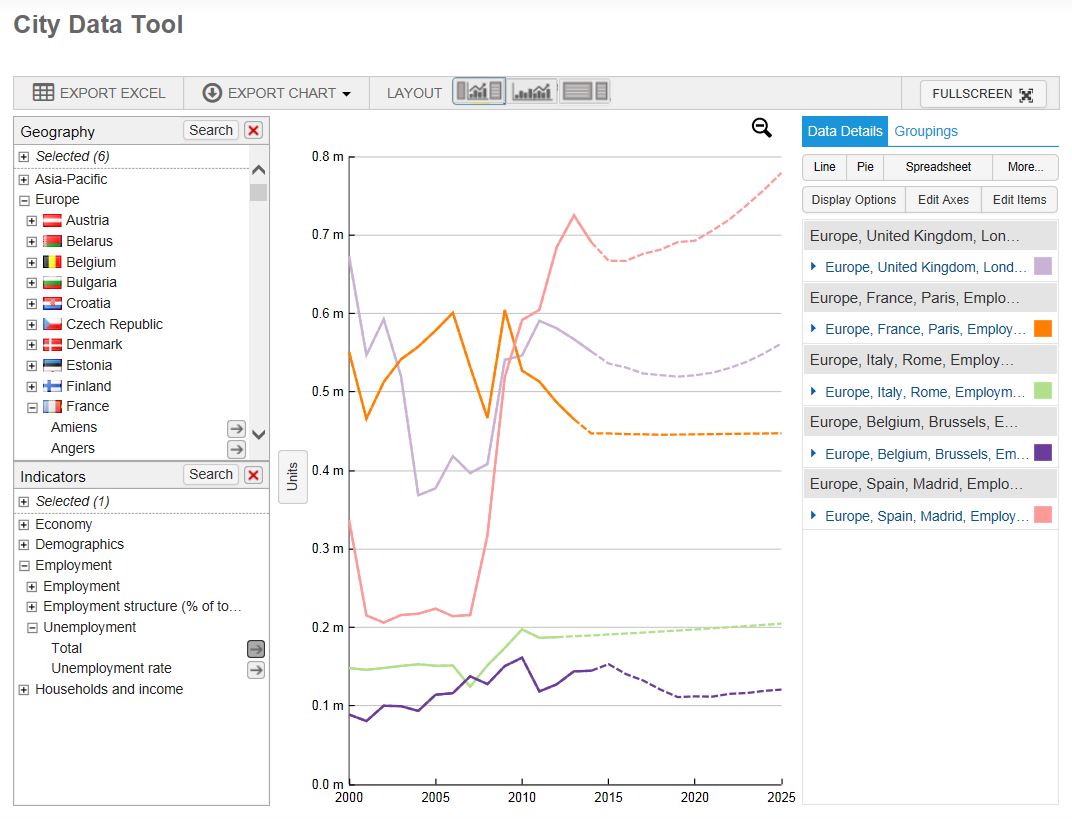This screenshot has width=1072, height=819.
Task: Click the orange Paris color swatch
Action: [1042, 329]
